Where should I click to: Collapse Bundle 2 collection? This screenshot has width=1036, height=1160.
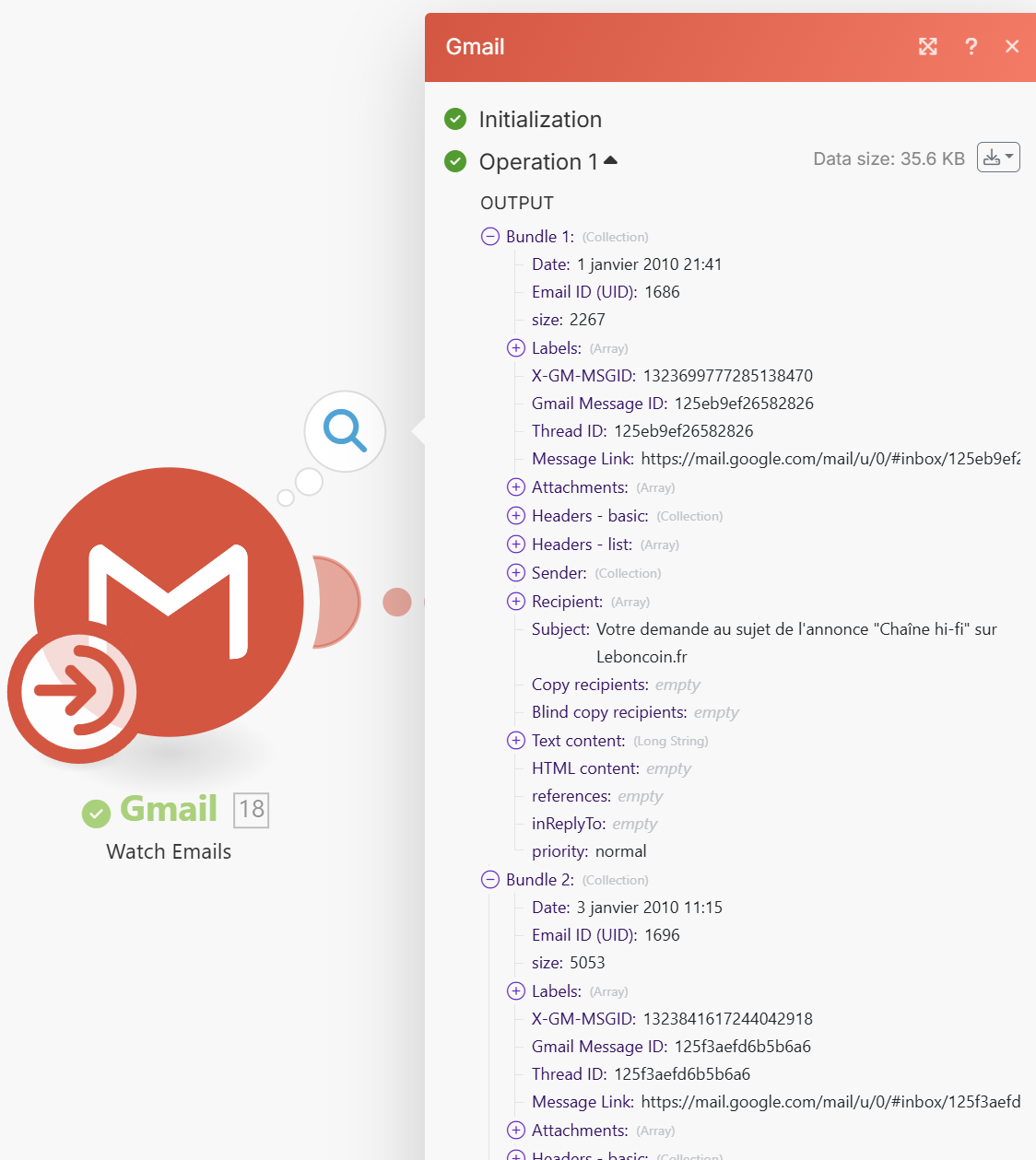click(490, 880)
